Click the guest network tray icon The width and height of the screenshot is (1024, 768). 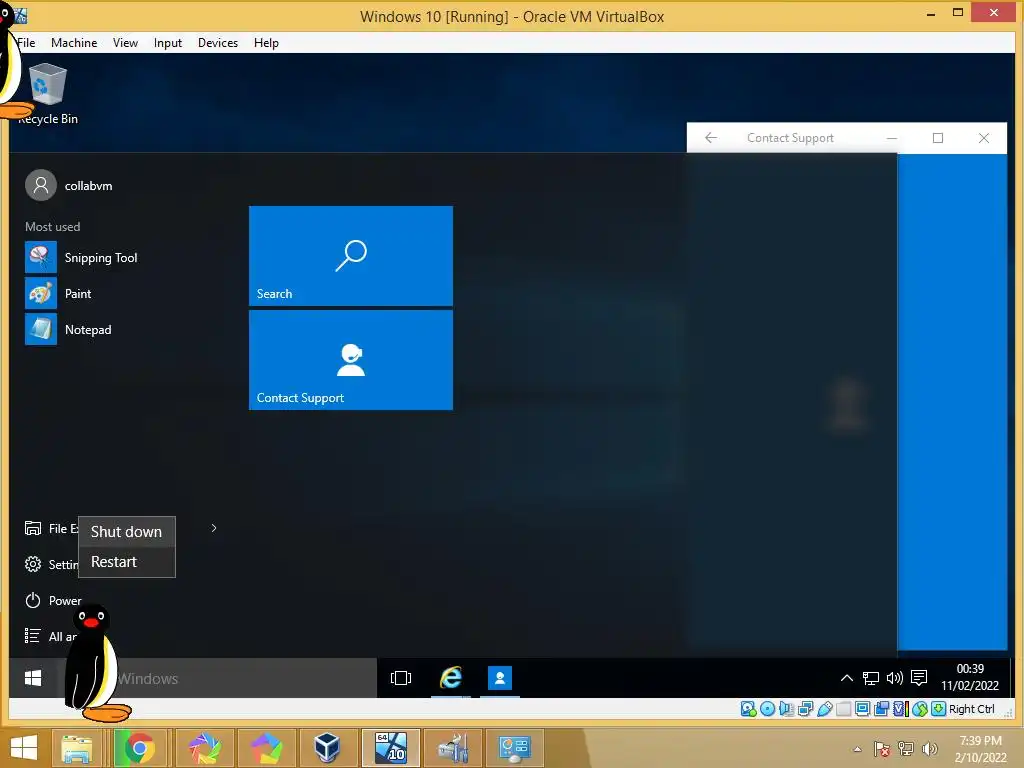[x=871, y=679]
